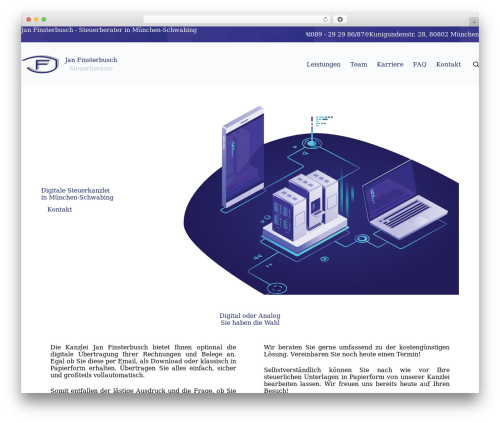This screenshot has height=423, width=500.
Task: Open FAQ menu item
Action: 419,64
